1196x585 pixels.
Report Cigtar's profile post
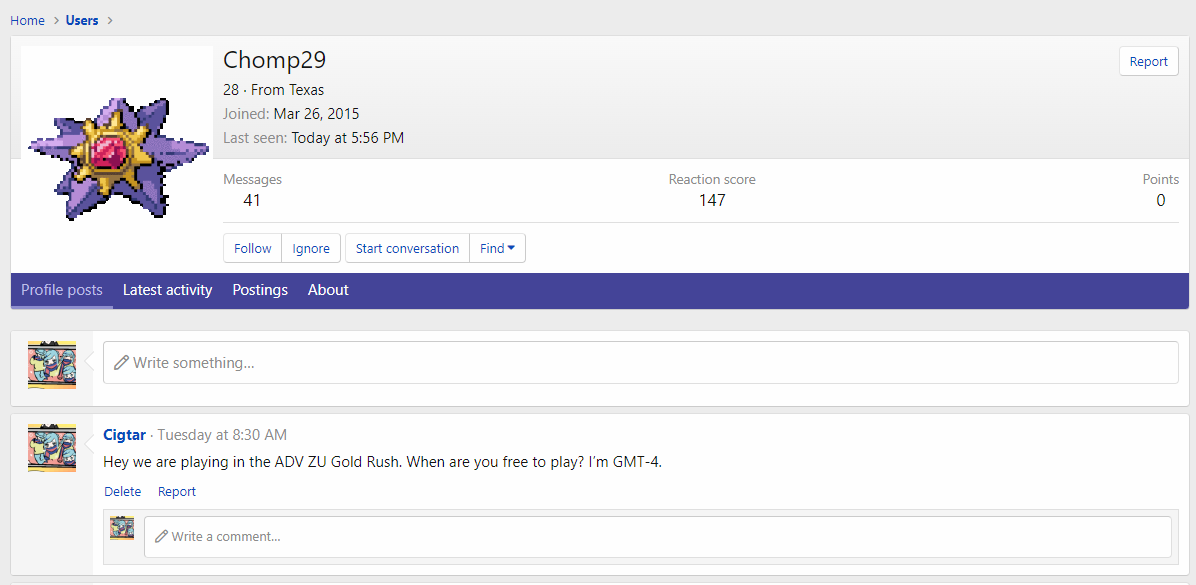[x=177, y=491]
